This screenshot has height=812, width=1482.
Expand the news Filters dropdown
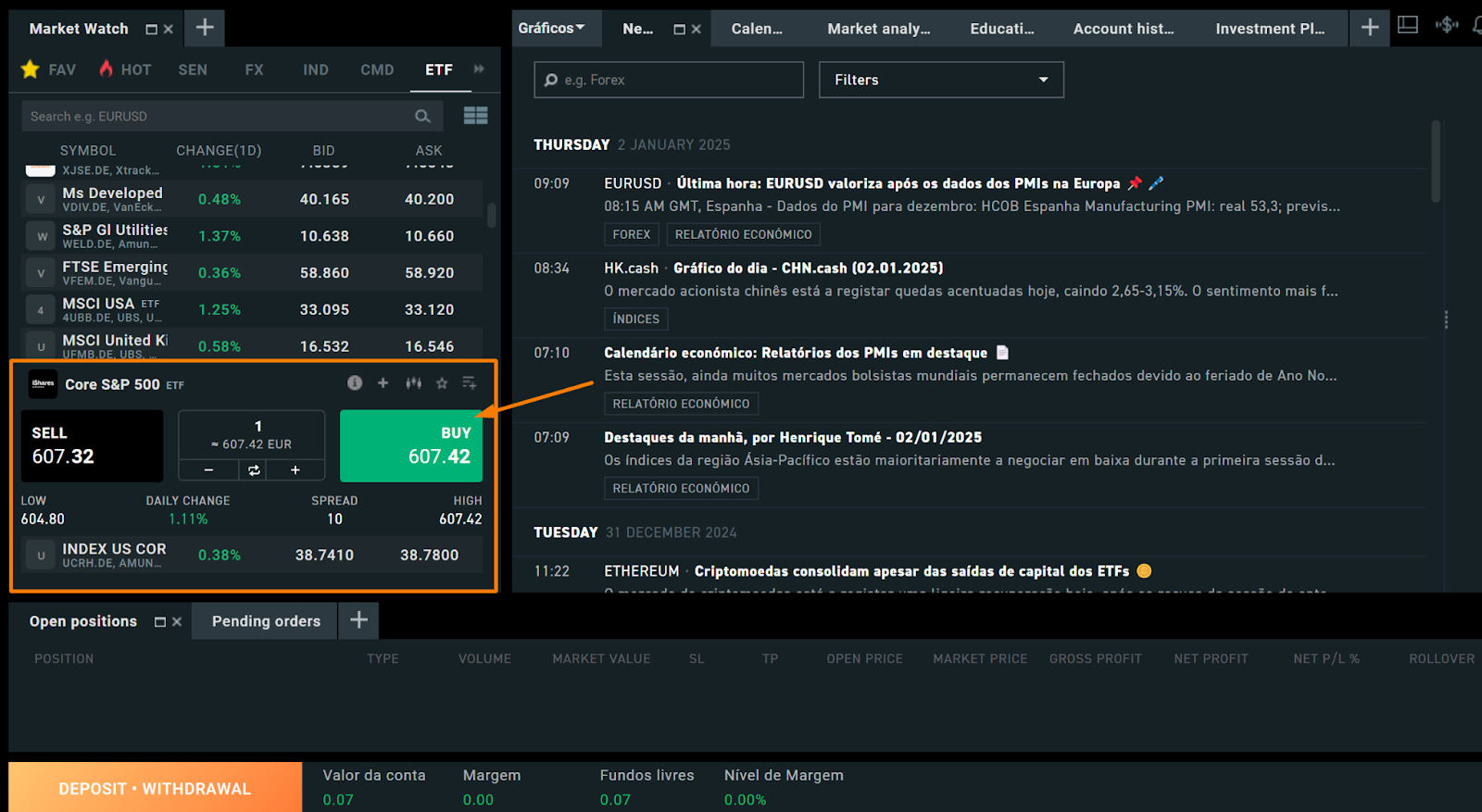[x=941, y=80]
